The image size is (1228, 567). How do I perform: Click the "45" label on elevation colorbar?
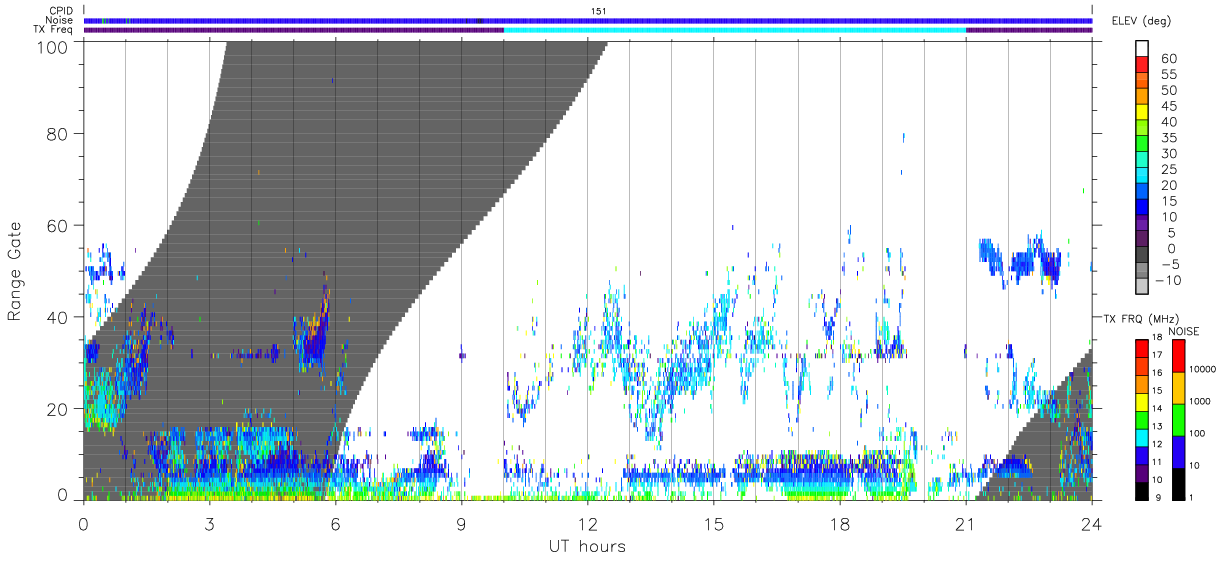(1168, 106)
